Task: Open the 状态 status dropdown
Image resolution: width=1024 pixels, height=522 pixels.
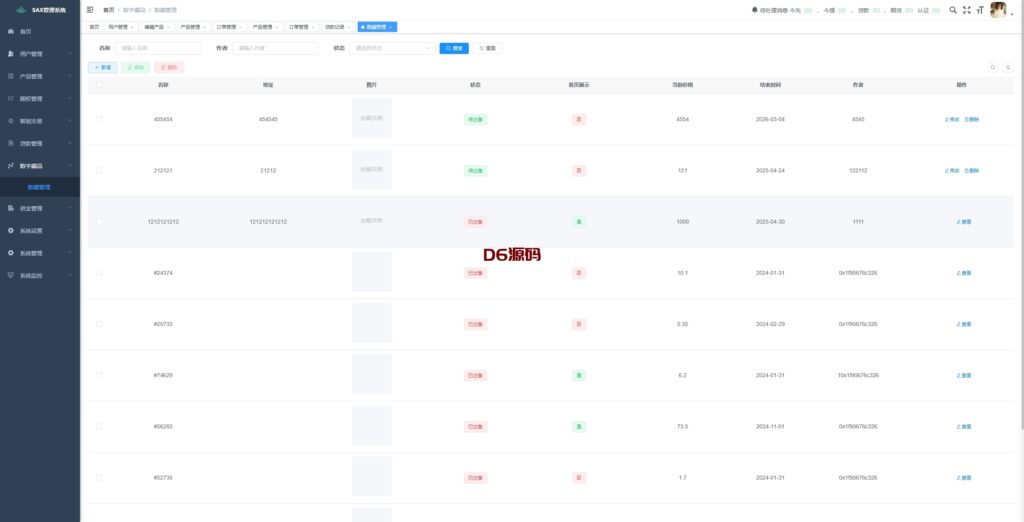Action: (392, 48)
